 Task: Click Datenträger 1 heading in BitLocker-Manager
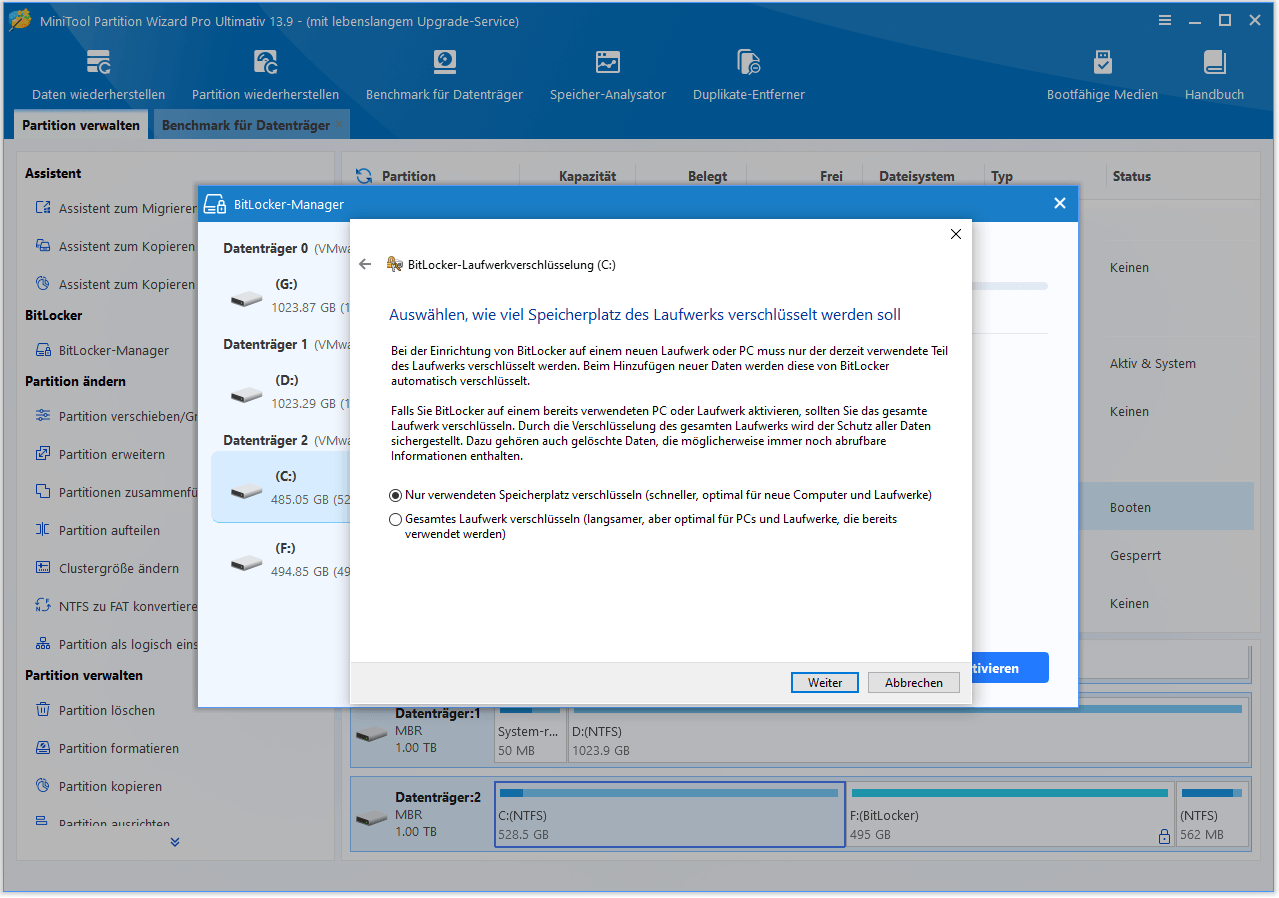point(265,344)
